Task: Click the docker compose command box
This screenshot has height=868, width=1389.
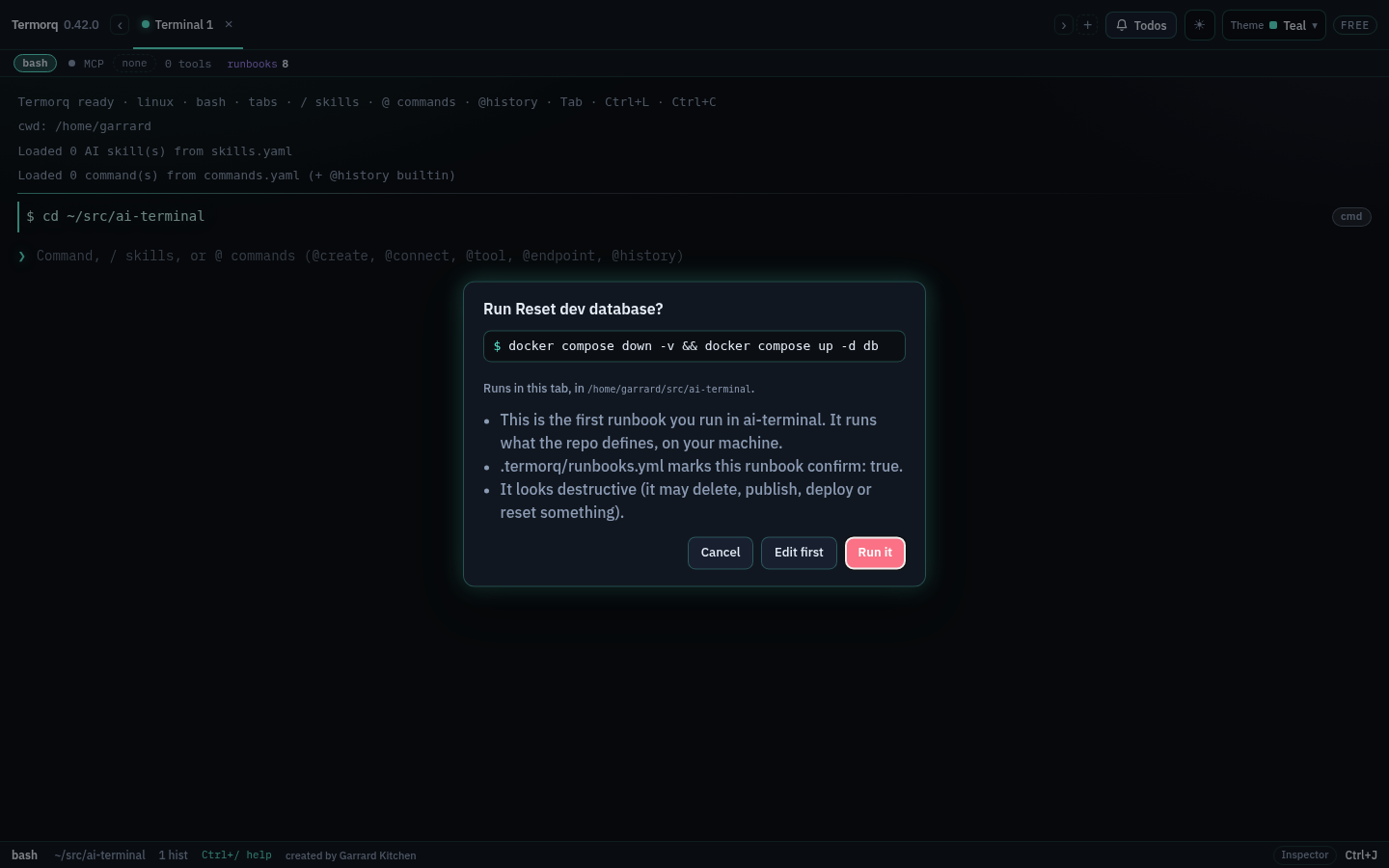Action: point(694,346)
